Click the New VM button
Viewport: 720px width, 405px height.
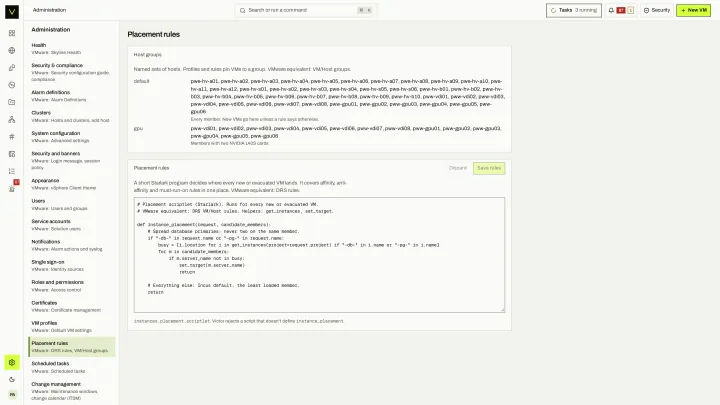tap(693, 10)
